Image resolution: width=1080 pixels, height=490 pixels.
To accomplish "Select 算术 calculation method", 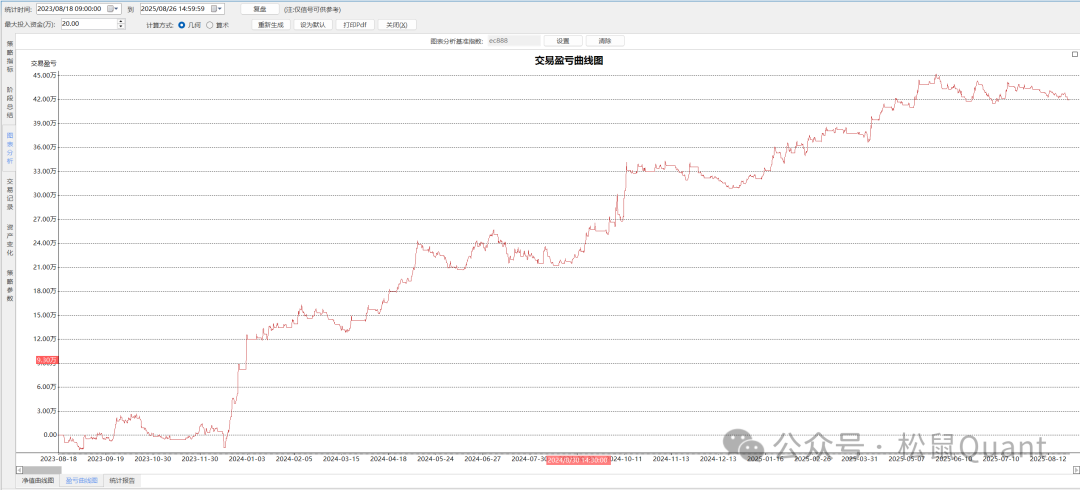I will [x=209, y=24].
